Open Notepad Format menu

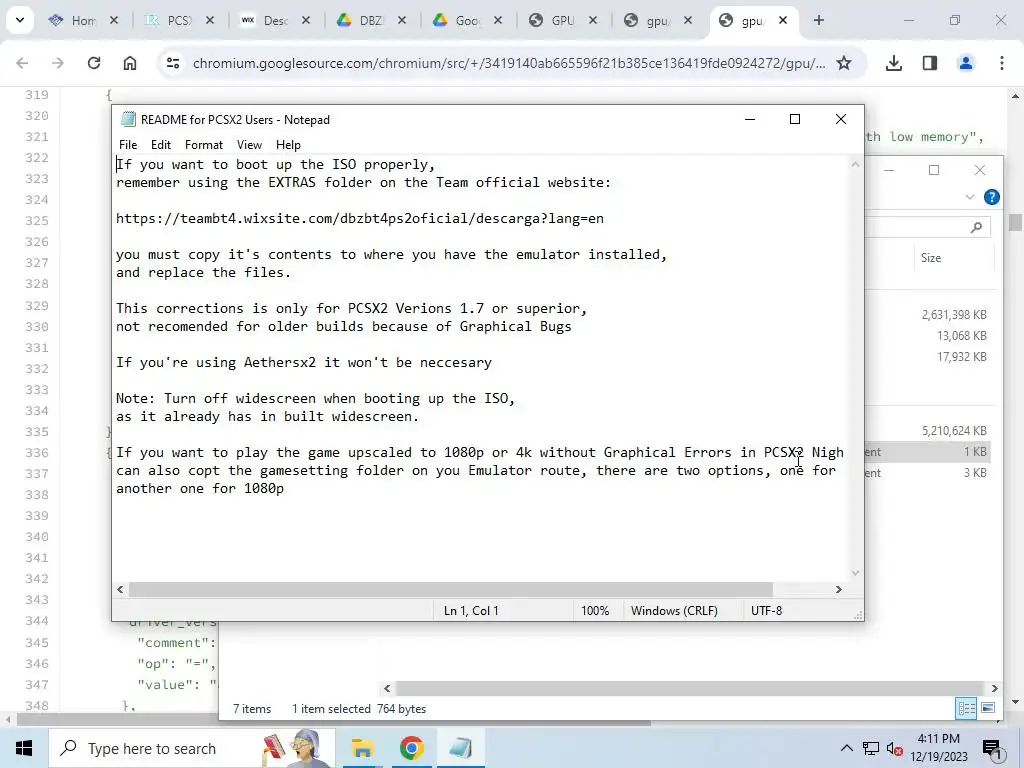pyautogui.click(x=204, y=145)
